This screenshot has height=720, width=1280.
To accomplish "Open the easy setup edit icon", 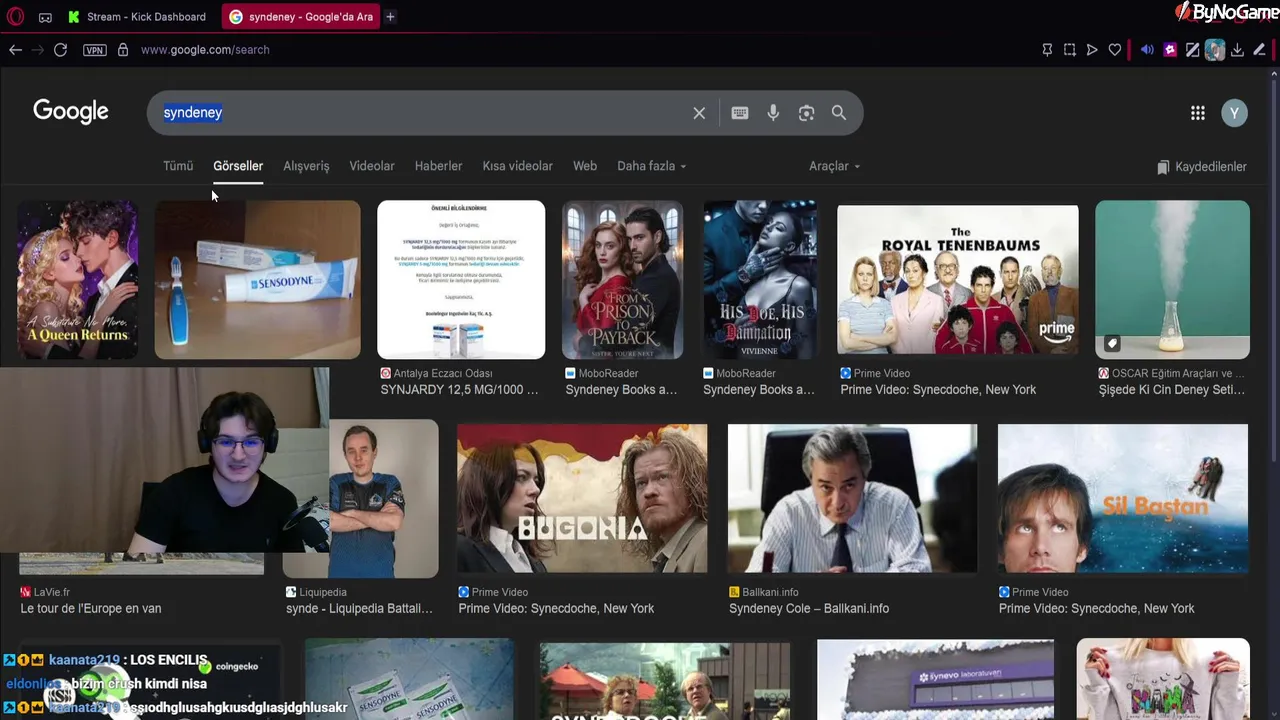I will pyautogui.click(x=1259, y=50).
